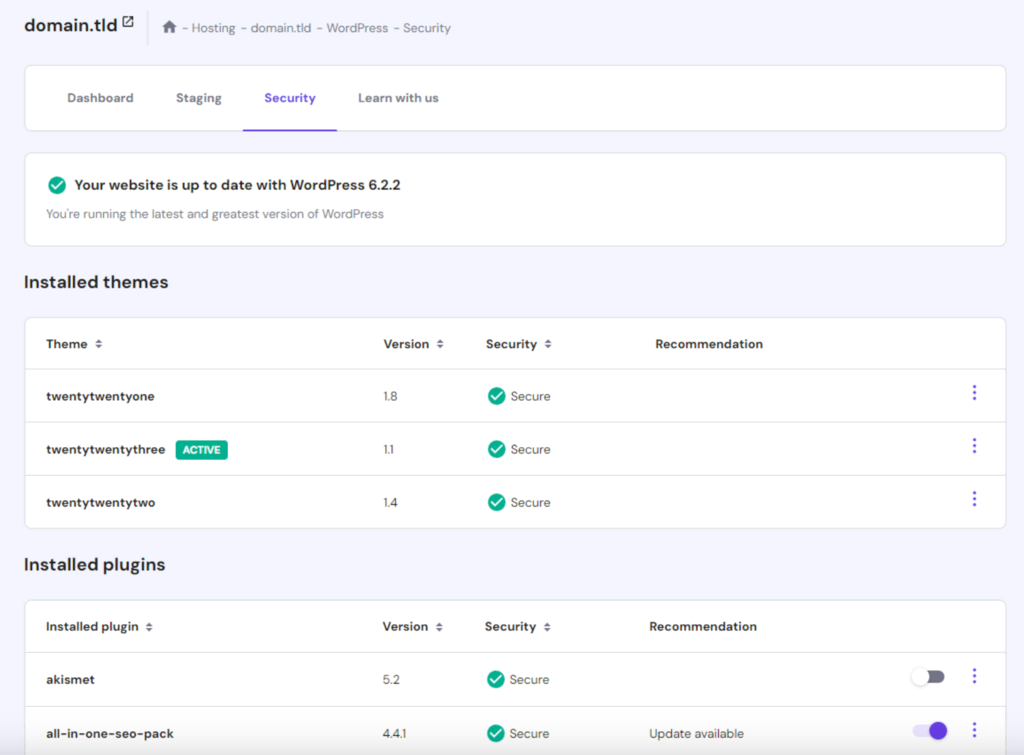Viewport: 1024px width, 755px height.
Task: Open options menu for twentytwentyone theme
Action: pyautogui.click(x=974, y=393)
